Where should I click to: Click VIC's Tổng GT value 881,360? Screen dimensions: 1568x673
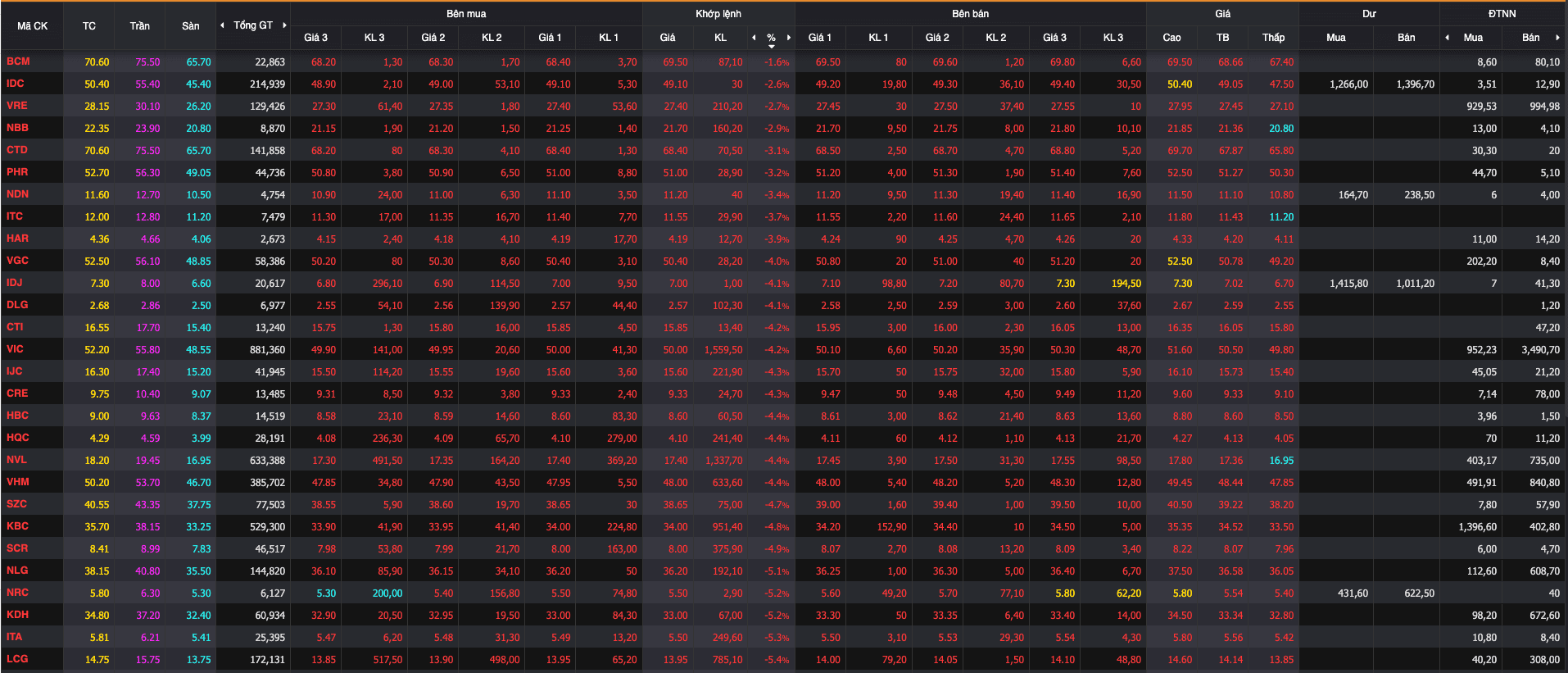click(268, 350)
